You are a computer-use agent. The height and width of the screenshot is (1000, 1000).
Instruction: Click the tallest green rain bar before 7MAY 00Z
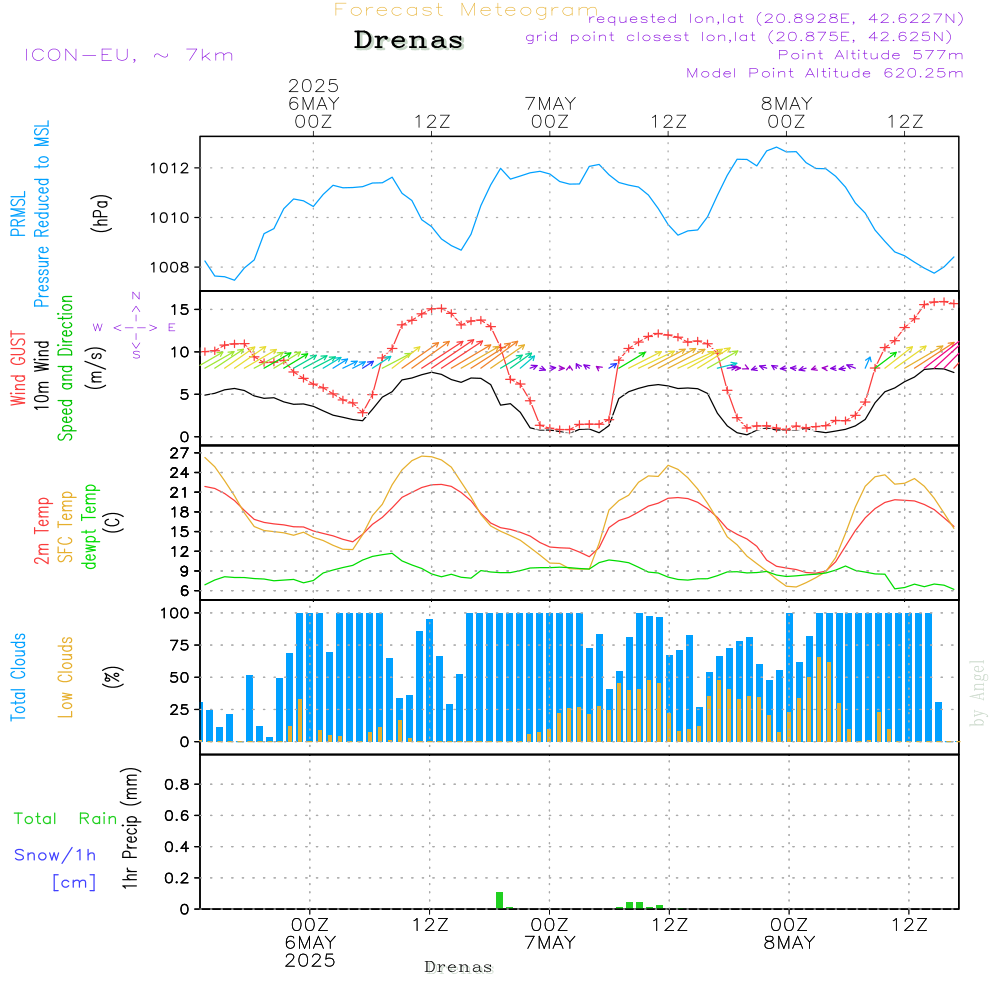click(x=499, y=901)
